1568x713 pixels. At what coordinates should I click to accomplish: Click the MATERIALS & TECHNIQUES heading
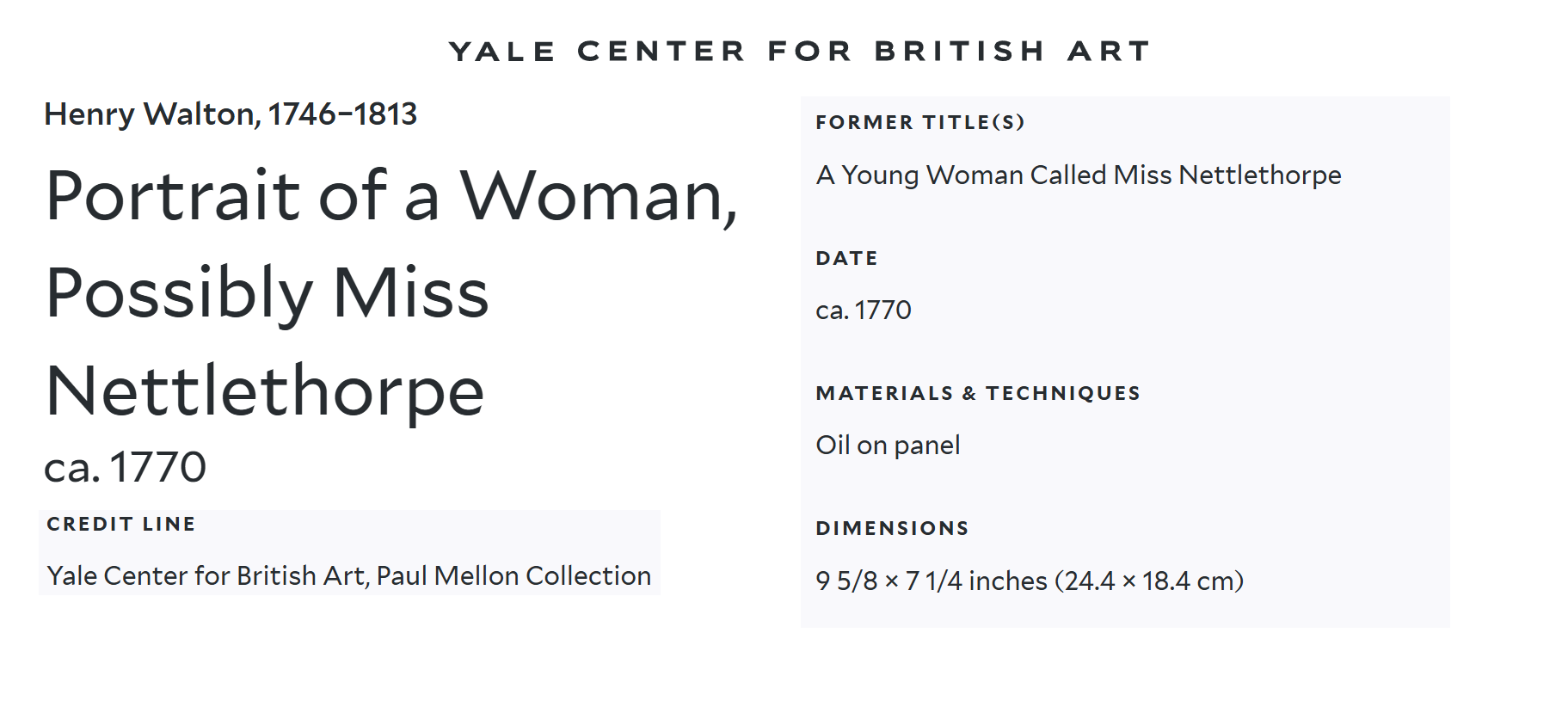point(978,393)
